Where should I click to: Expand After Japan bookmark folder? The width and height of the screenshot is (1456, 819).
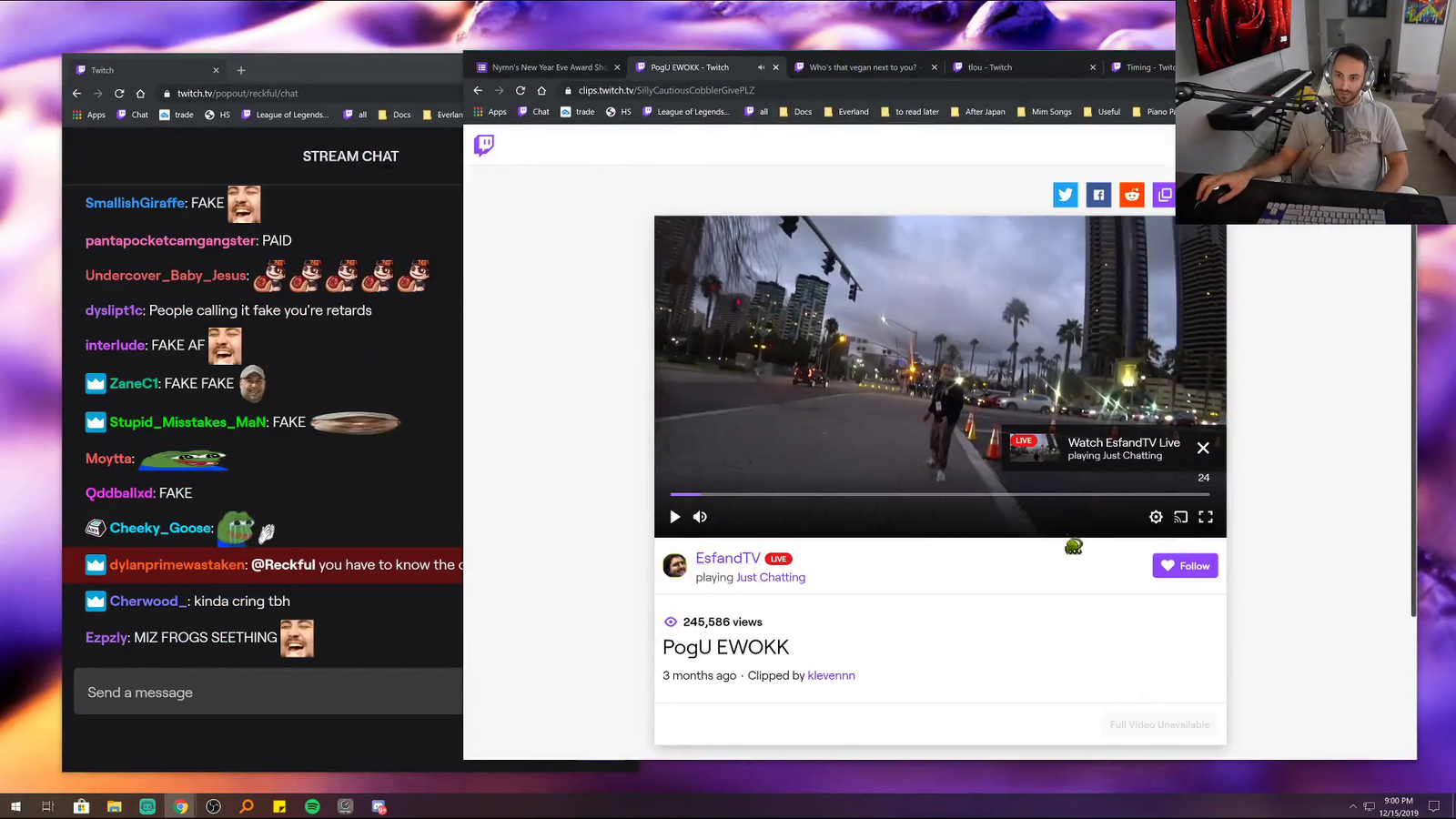978,112
